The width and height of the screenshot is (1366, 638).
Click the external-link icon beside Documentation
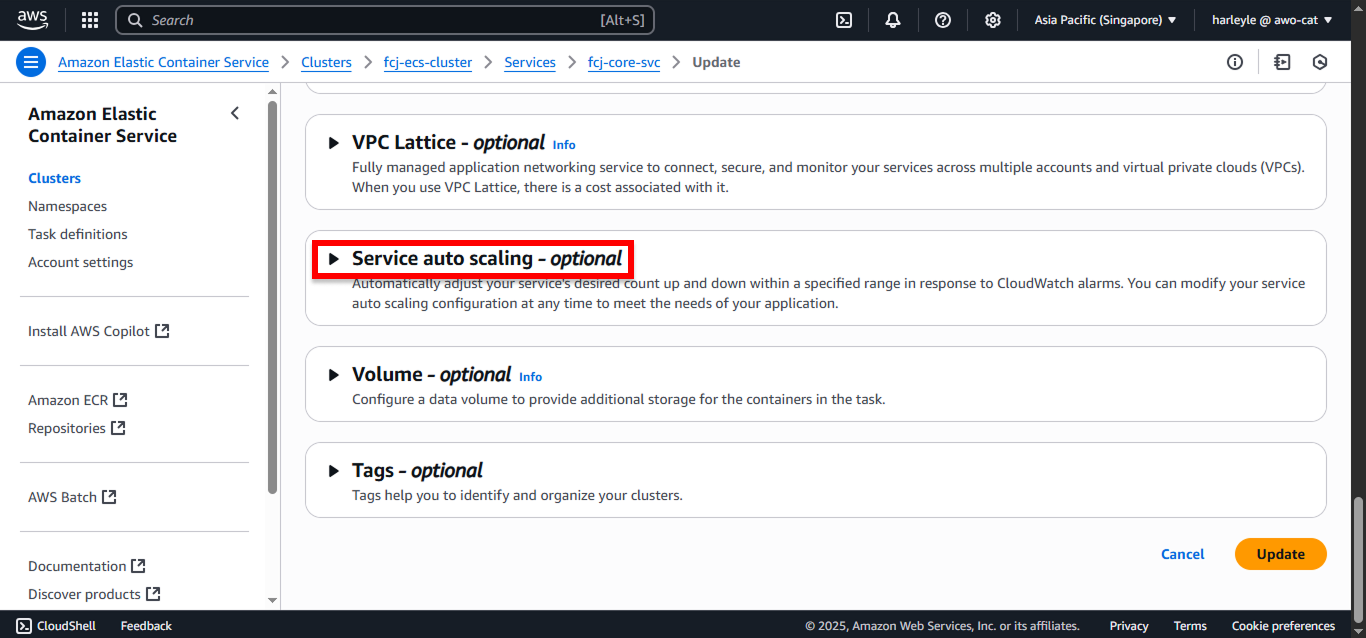click(138, 565)
